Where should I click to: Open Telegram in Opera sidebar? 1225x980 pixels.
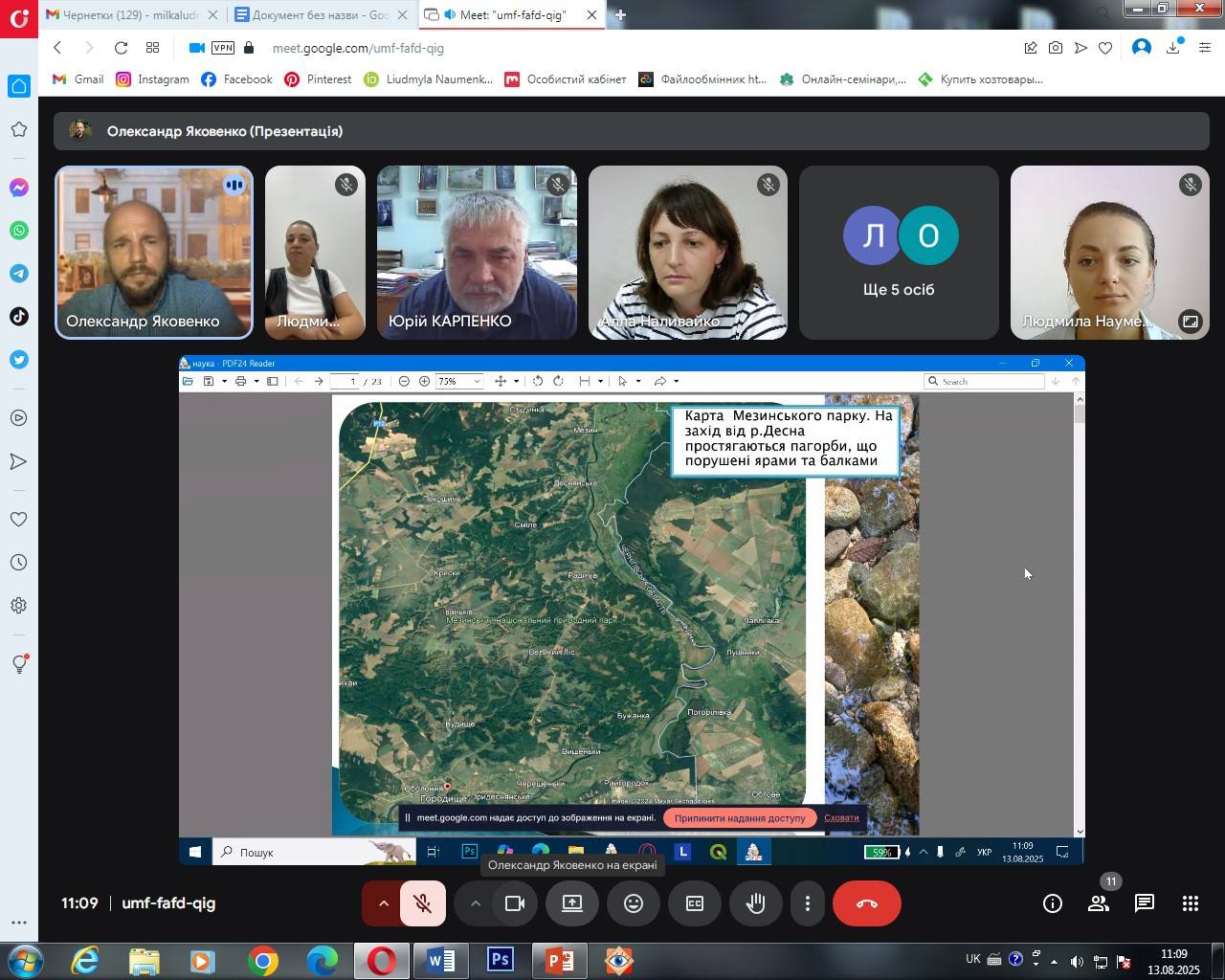pyautogui.click(x=19, y=274)
